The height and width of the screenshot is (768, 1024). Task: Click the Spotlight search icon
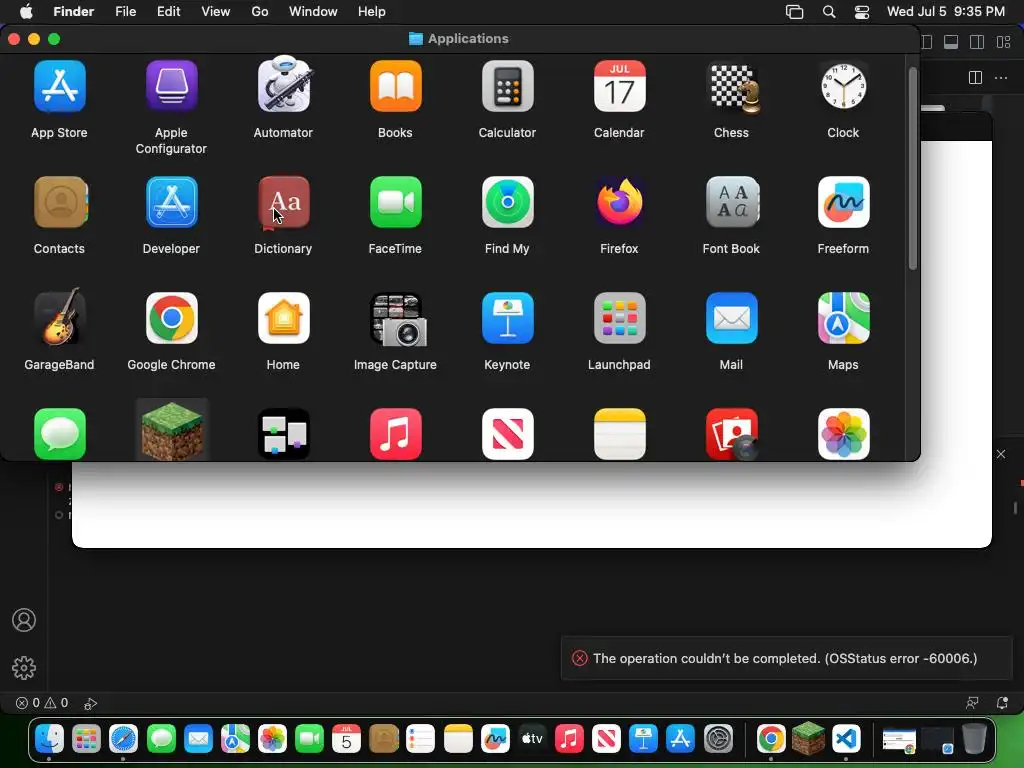(x=829, y=12)
